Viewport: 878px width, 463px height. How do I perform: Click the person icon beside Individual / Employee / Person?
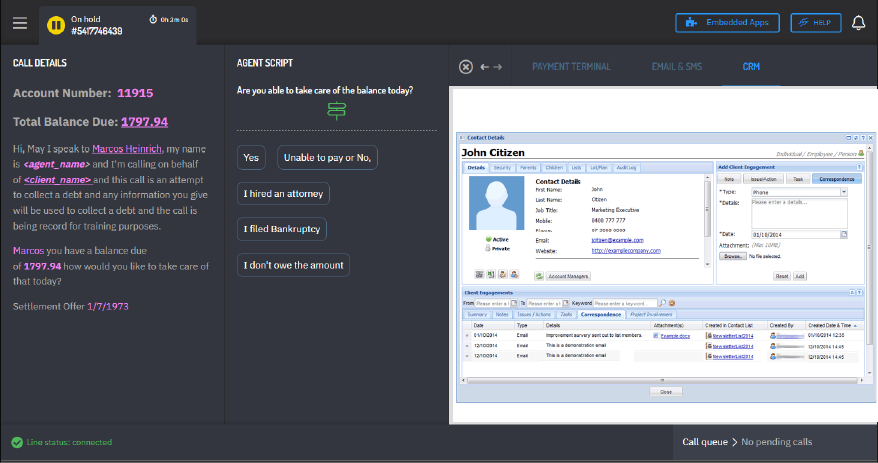pos(861,153)
